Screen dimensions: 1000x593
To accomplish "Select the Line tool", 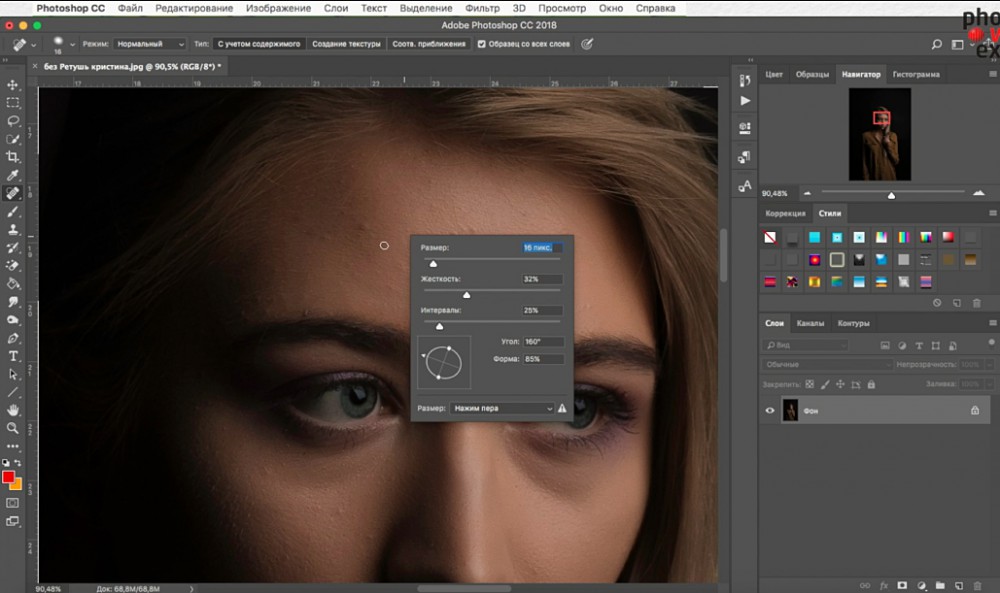I will click(13, 392).
